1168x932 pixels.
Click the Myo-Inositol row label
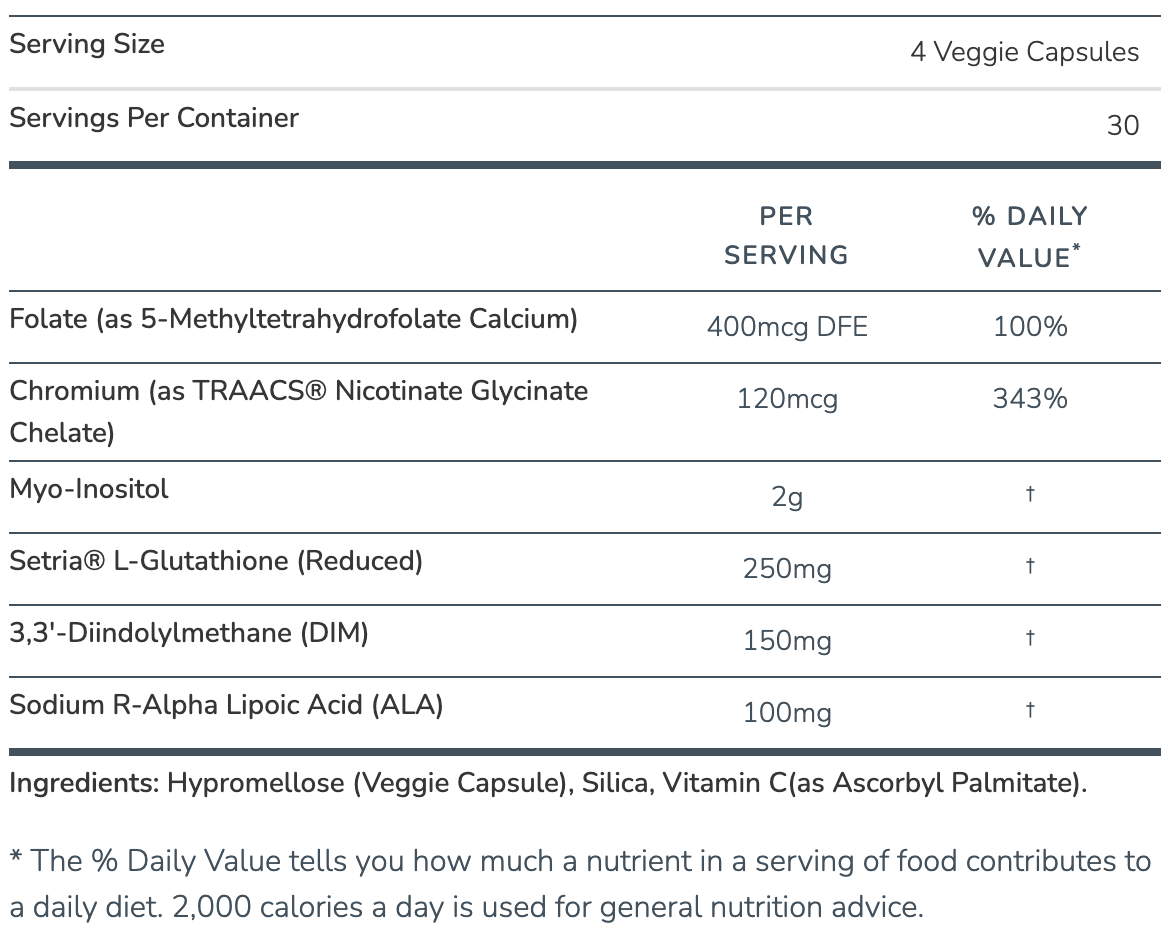click(x=89, y=489)
